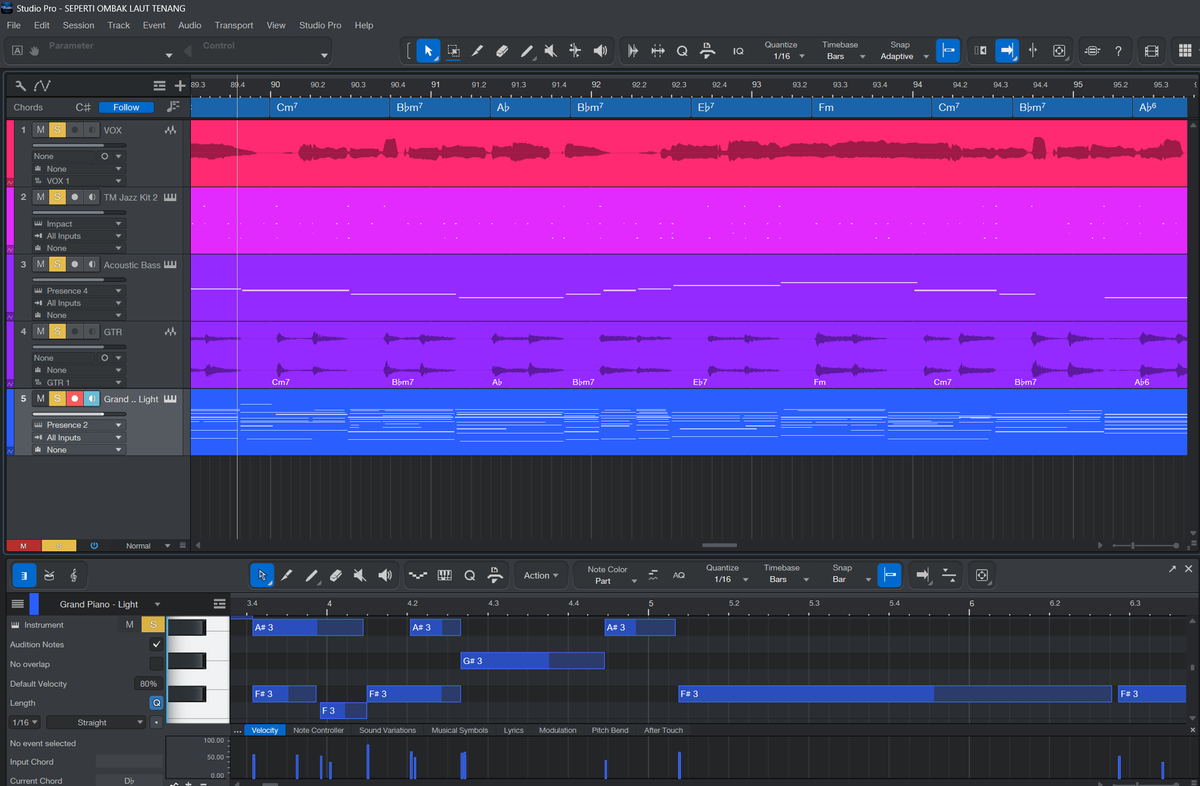Click the IQ input quantize icon
Viewport: 1200px width, 786px height.
pyautogui.click(x=738, y=50)
